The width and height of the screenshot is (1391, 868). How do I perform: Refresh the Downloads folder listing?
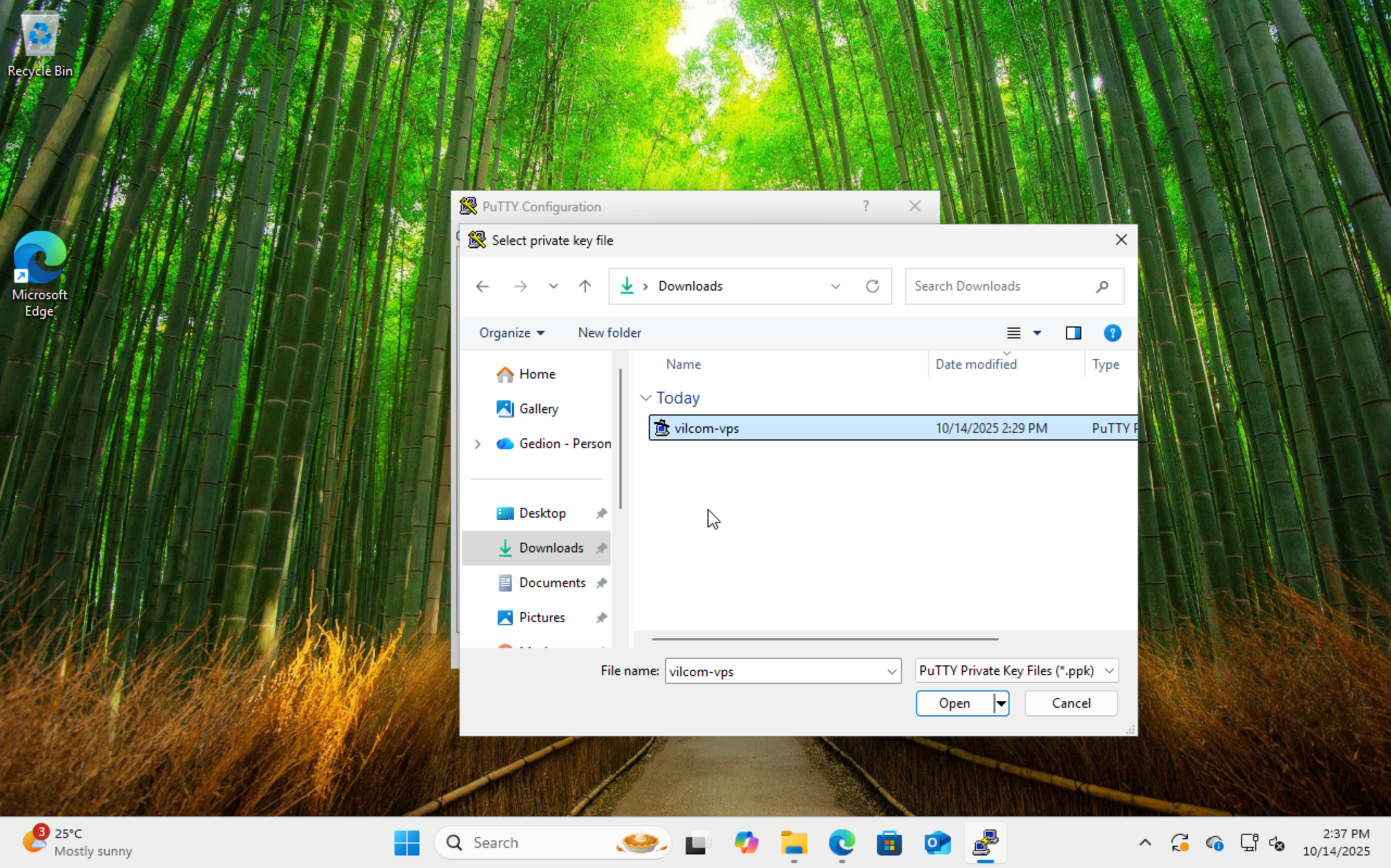click(872, 286)
